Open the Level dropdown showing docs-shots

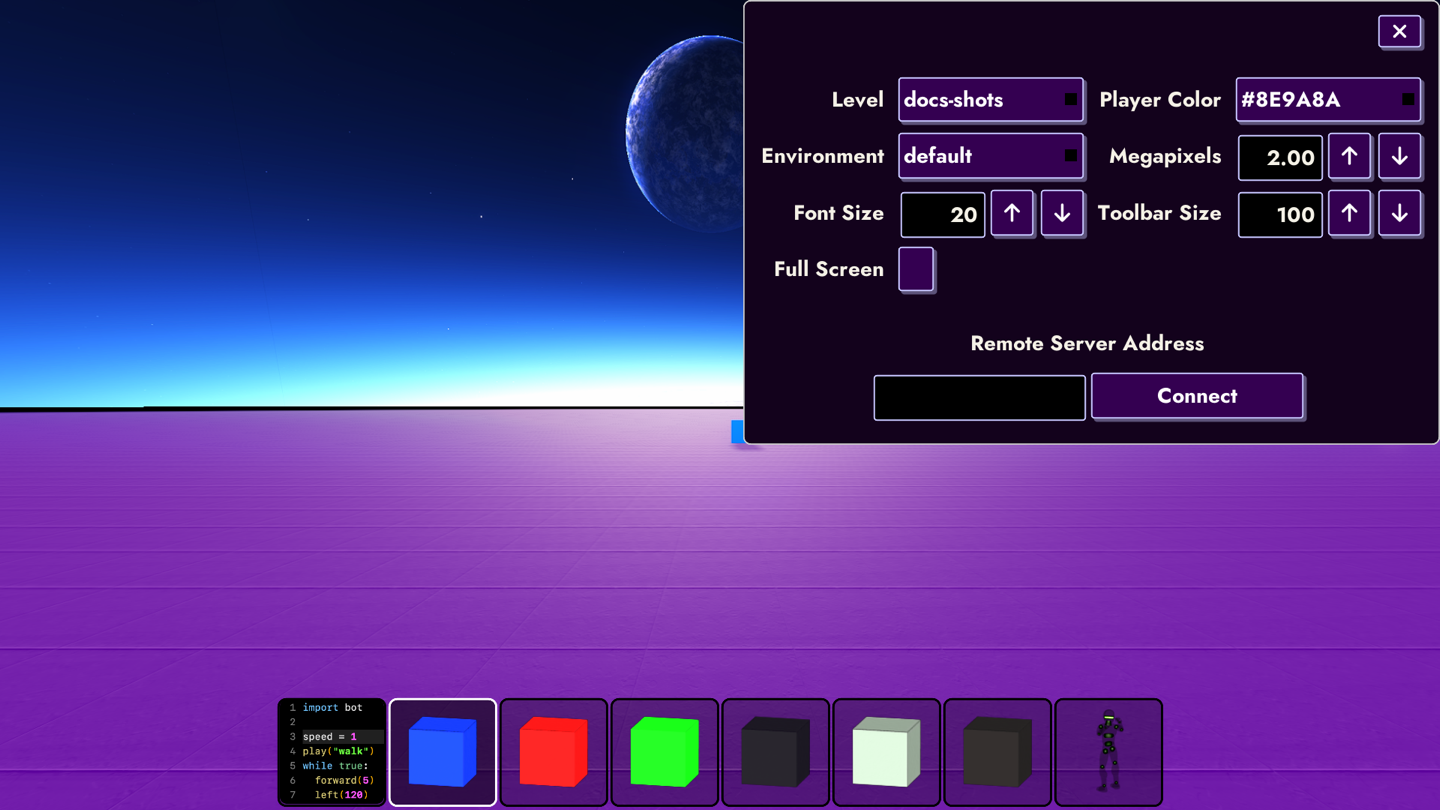tap(991, 100)
